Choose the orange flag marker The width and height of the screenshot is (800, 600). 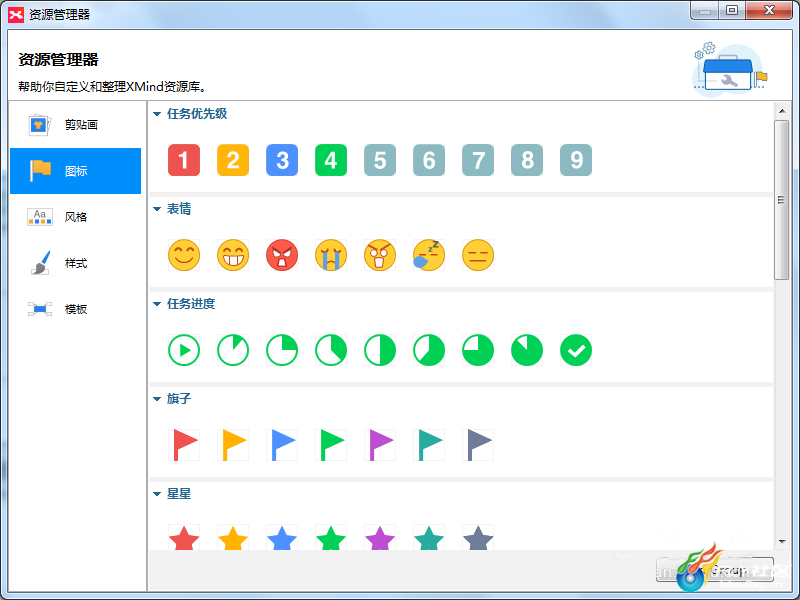click(x=233, y=445)
